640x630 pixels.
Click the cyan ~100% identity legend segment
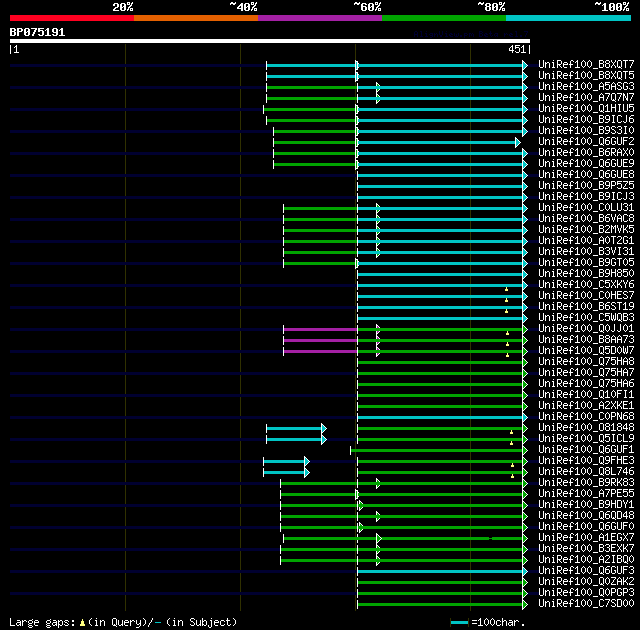[x=568, y=18]
